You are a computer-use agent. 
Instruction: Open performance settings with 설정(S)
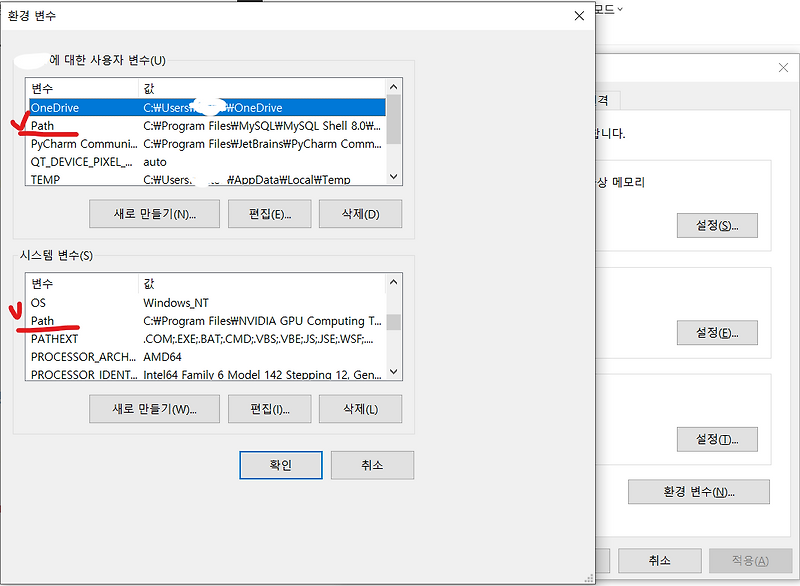click(x=716, y=225)
